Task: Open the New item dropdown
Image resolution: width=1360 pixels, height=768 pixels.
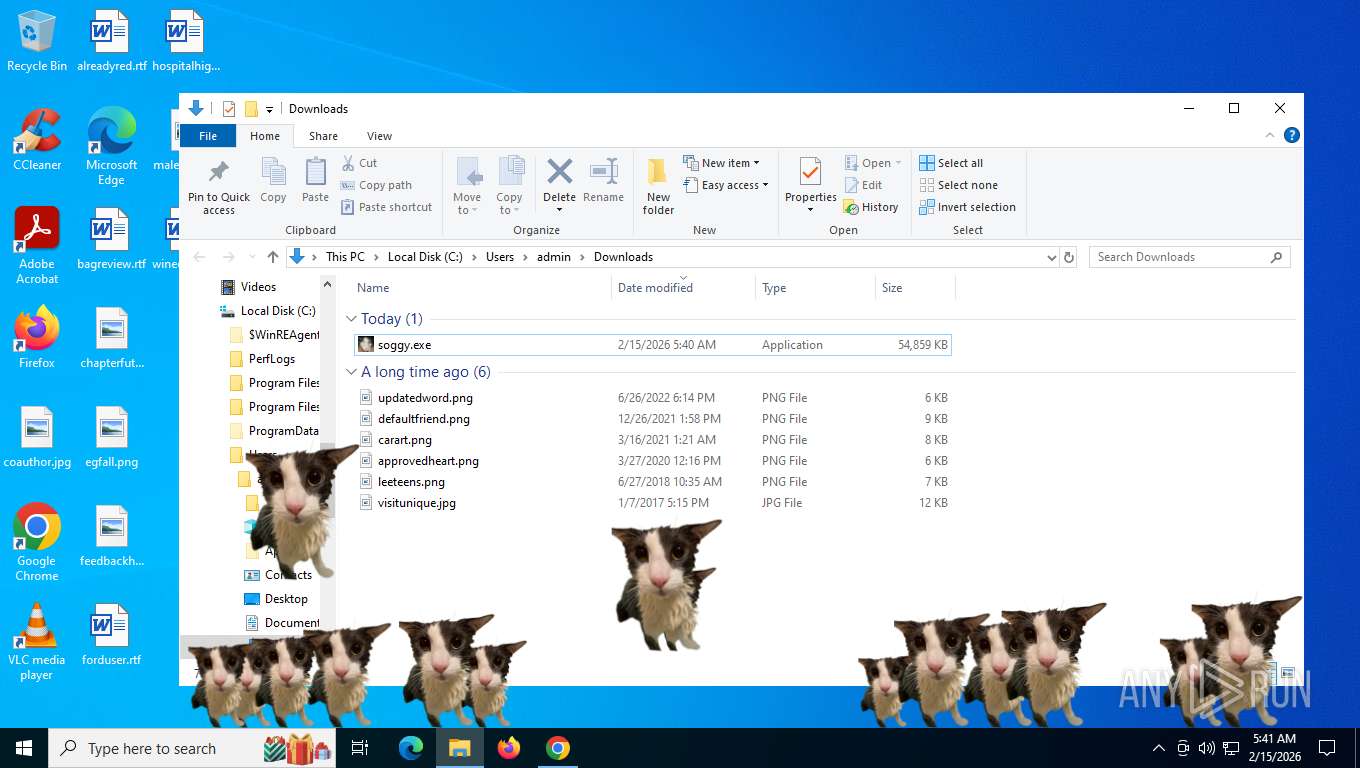Action: (x=721, y=163)
